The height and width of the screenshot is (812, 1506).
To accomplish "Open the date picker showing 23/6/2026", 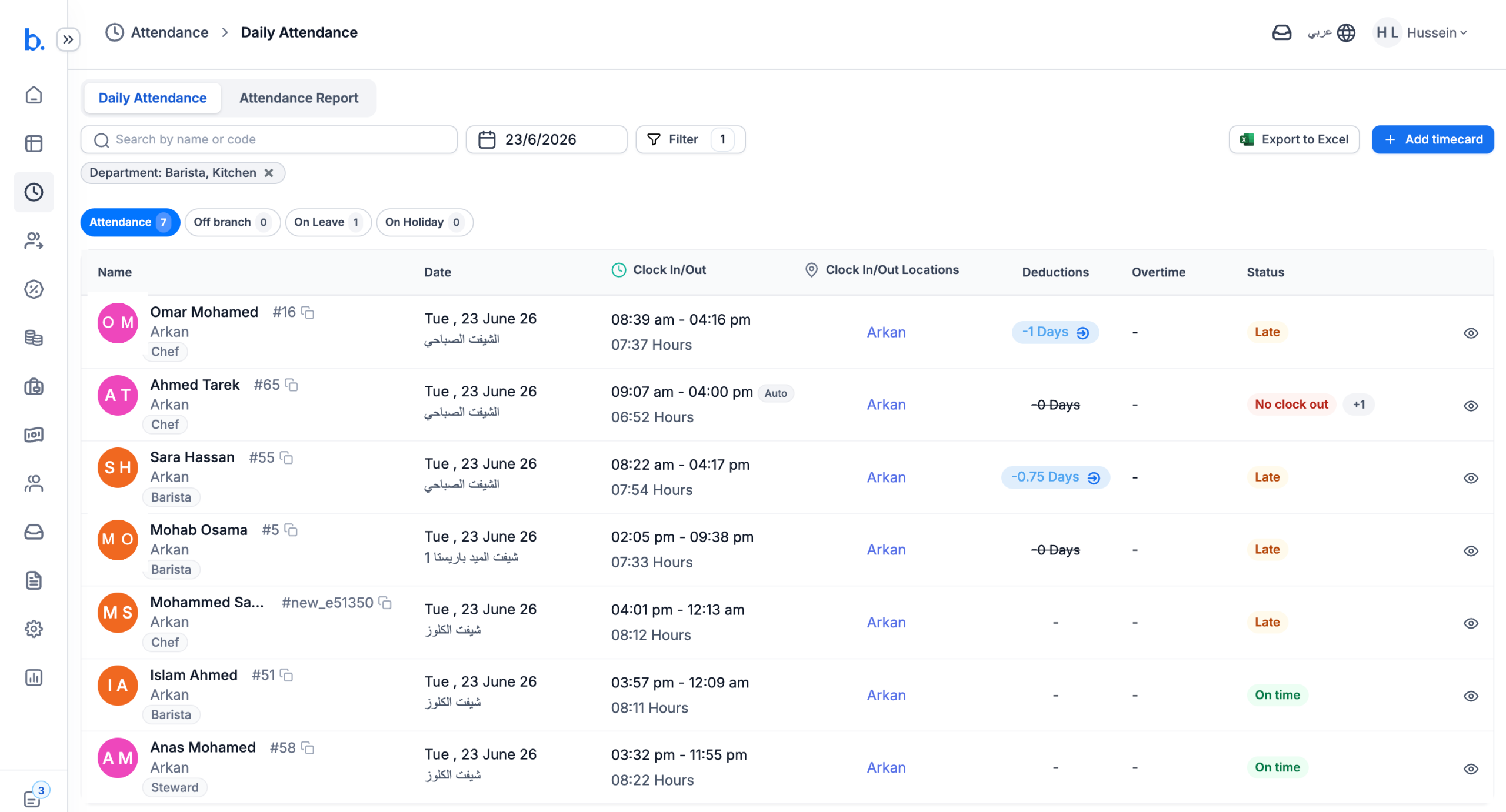I will tap(547, 139).
